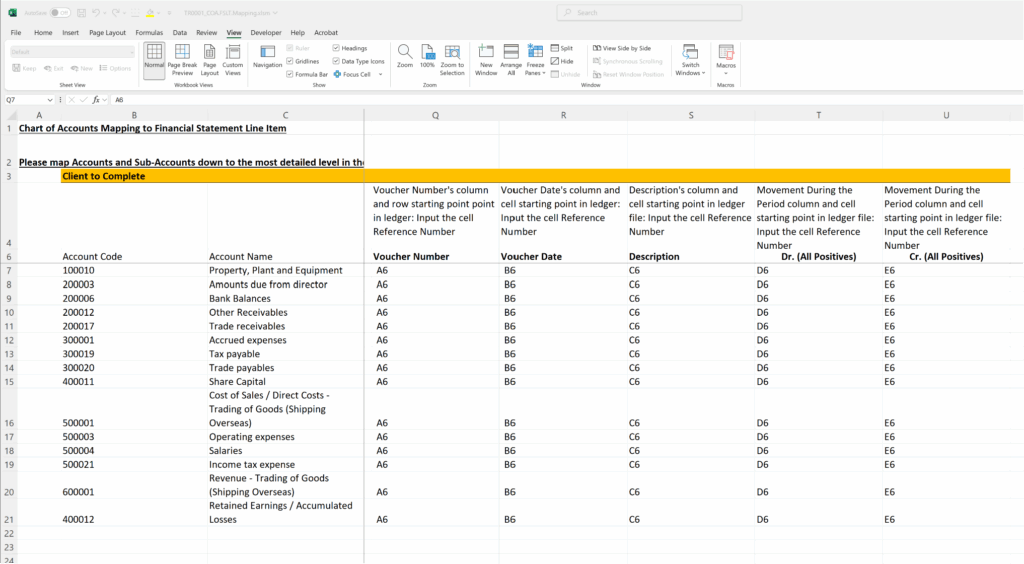Click the Split window button
Screen dimensions: 1024x564
click(562, 48)
